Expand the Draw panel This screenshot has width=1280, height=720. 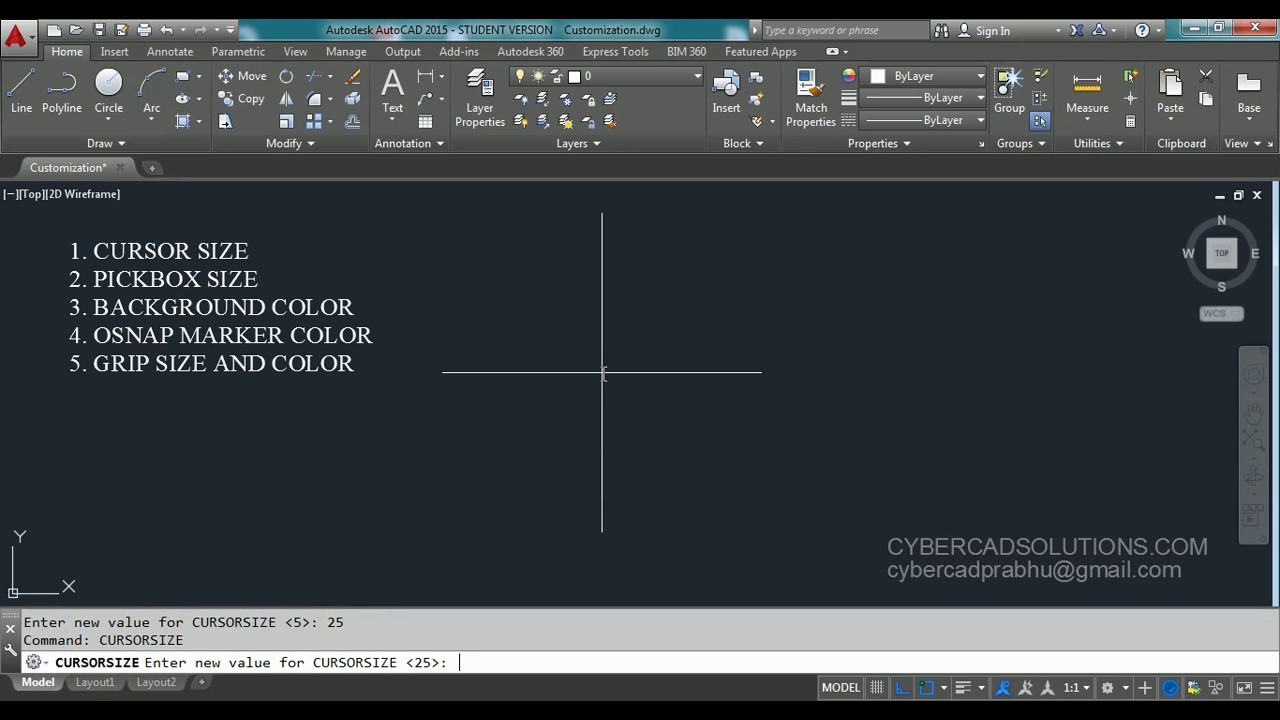click(x=106, y=143)
